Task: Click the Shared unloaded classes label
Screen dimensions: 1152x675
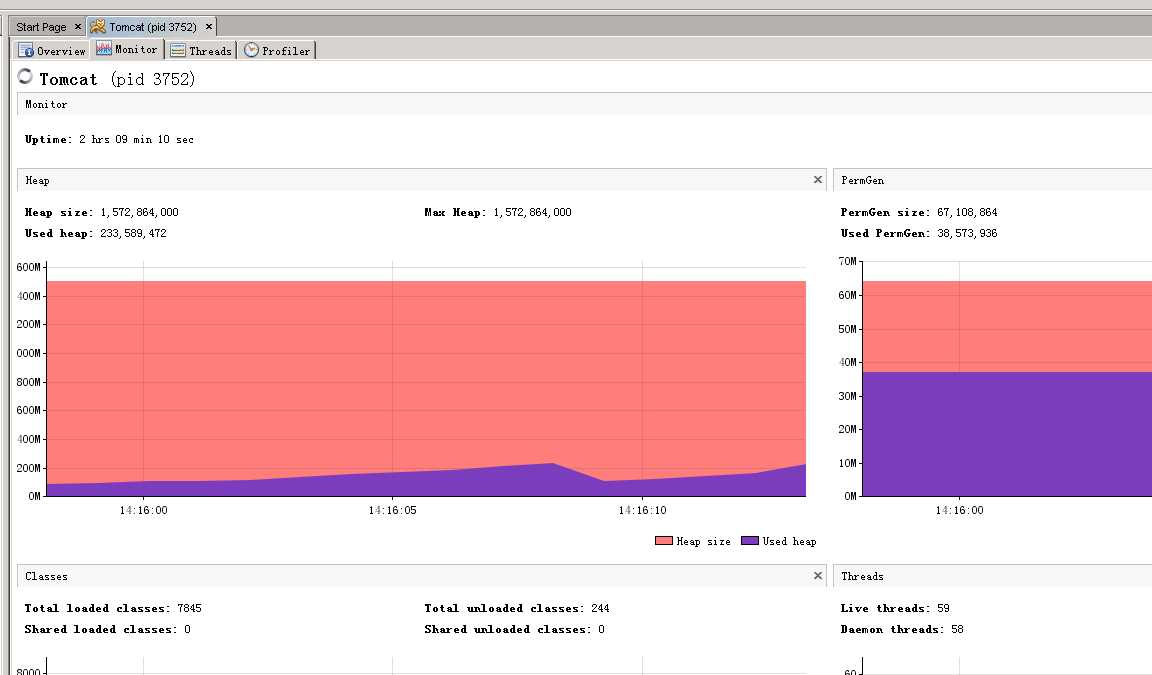Action: pyautogui.click(x=508, y=629)
